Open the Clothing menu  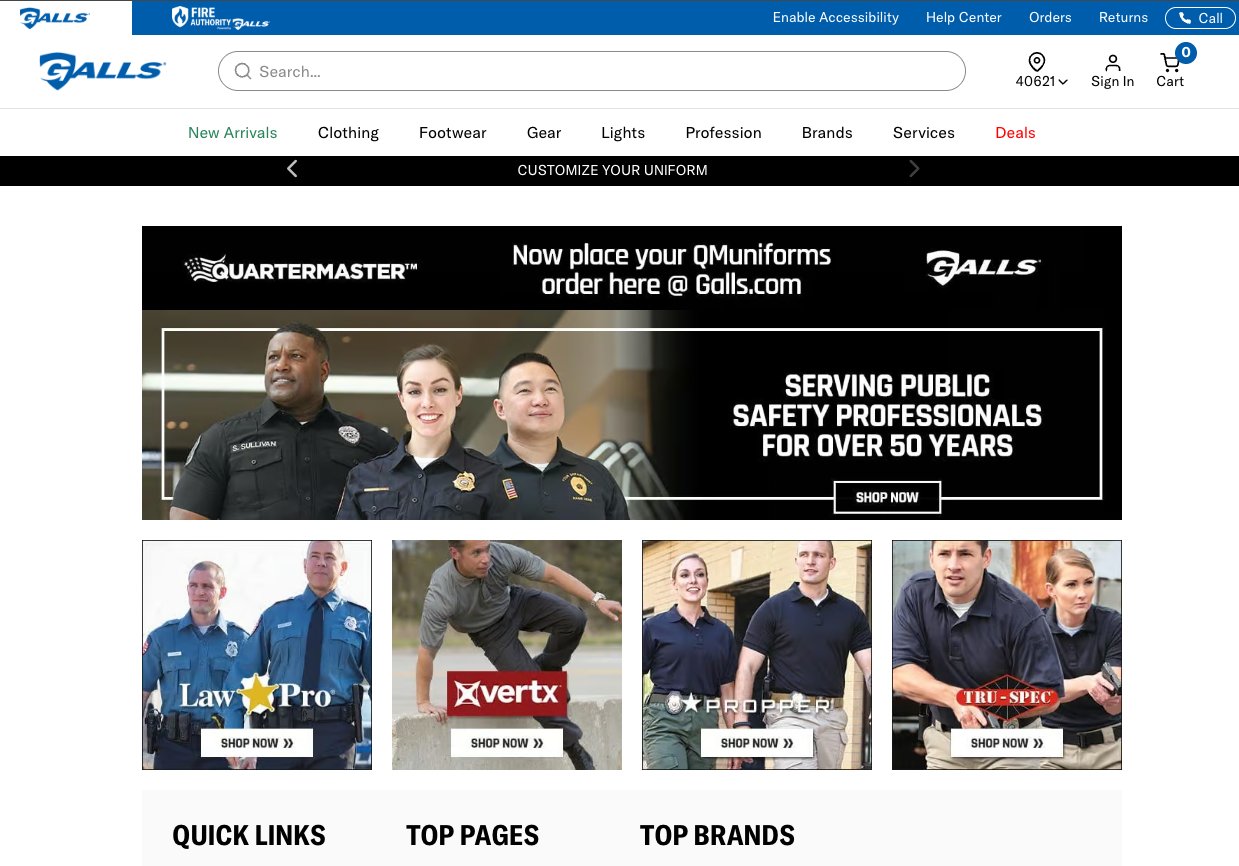click(348, 133)
